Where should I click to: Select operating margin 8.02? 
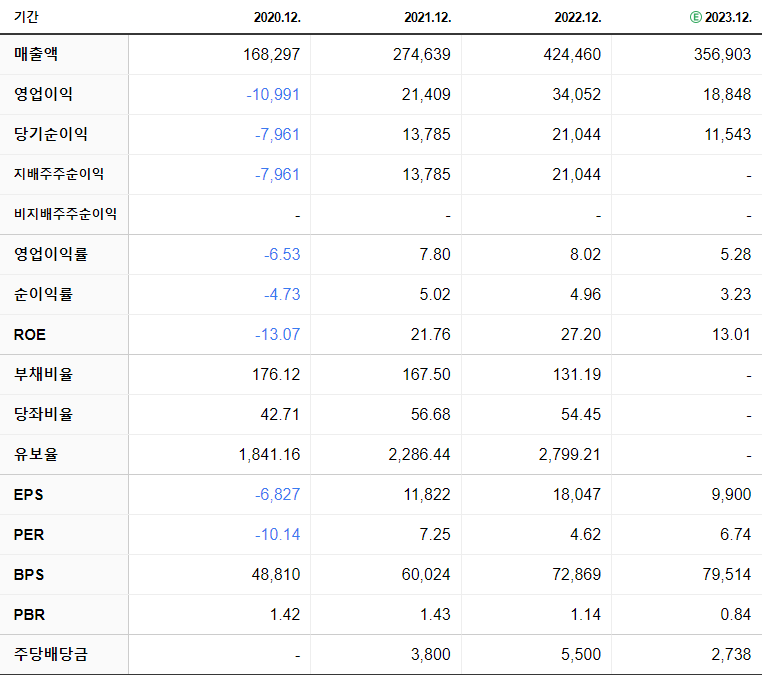coord(585,254)
